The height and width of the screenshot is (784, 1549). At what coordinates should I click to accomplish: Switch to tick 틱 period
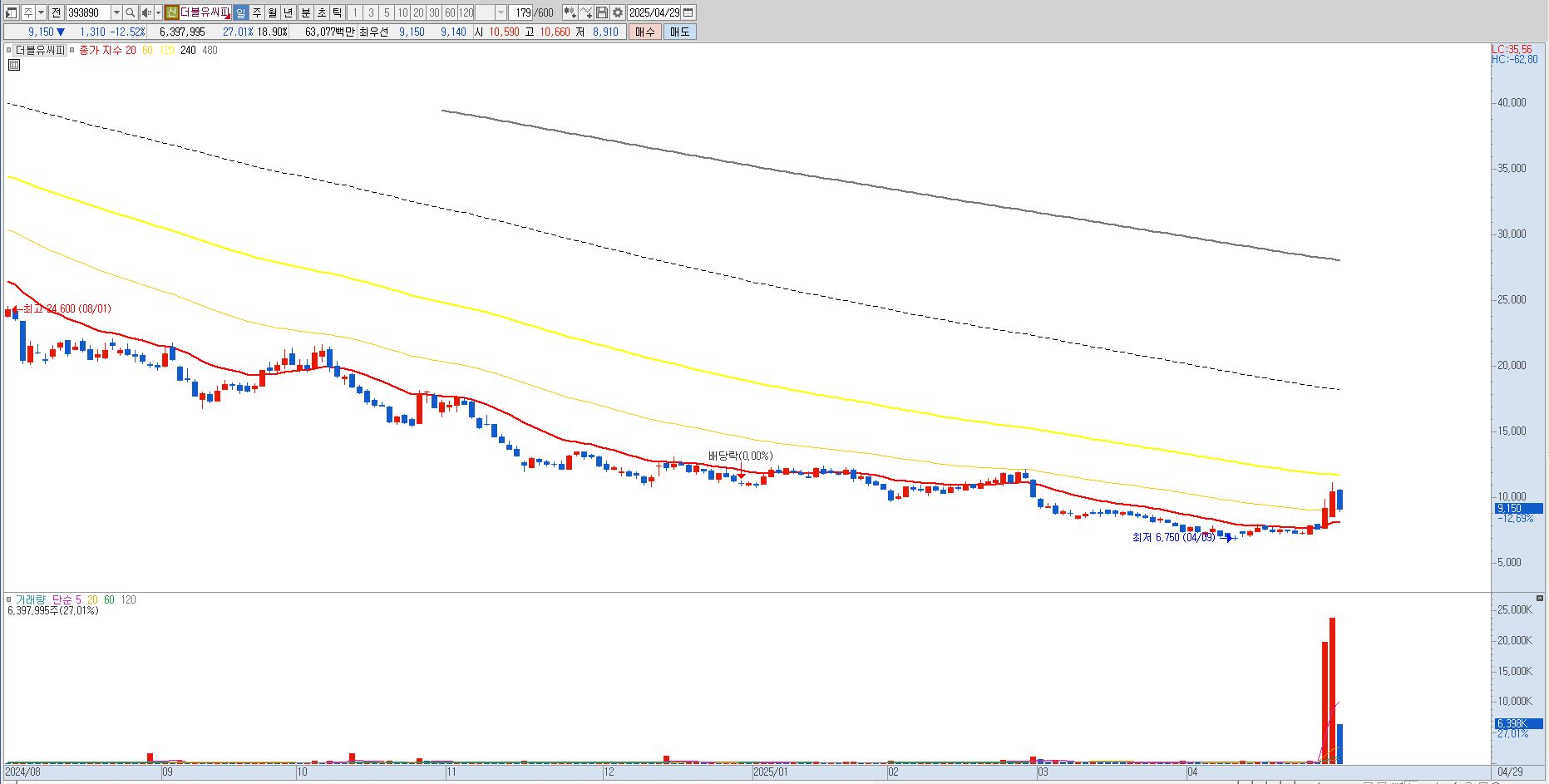(337, 12)
